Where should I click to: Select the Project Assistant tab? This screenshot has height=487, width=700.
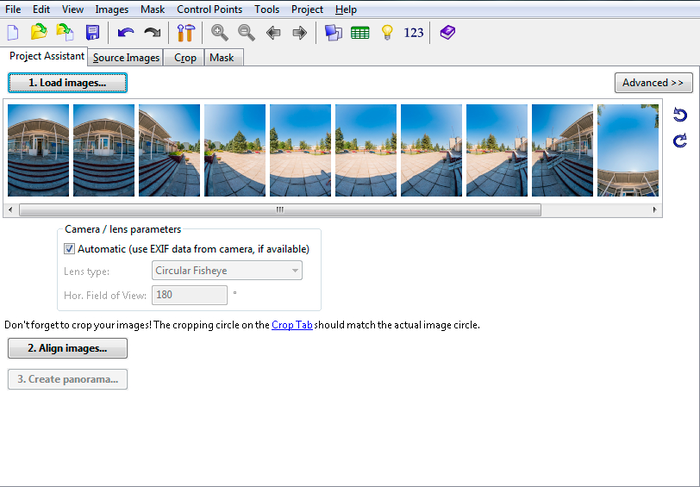click(x=45, y=56)
